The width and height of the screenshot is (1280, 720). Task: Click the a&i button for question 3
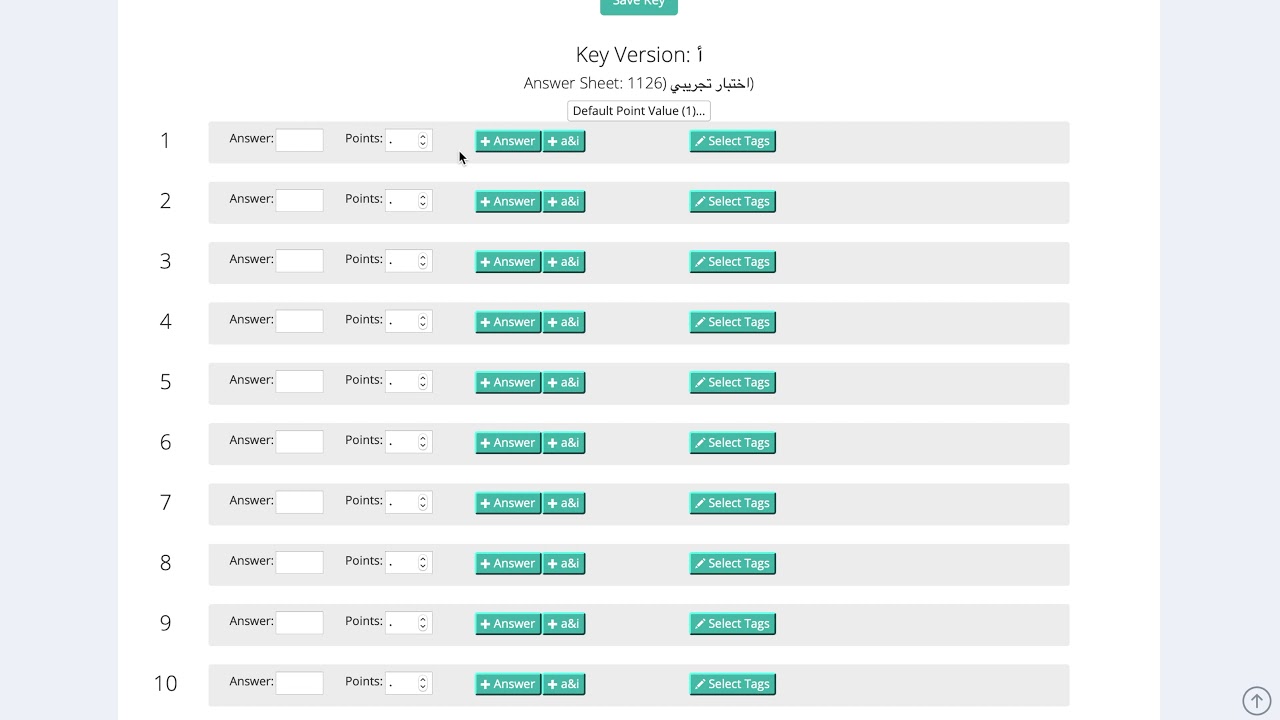click(x=563, y=262)
